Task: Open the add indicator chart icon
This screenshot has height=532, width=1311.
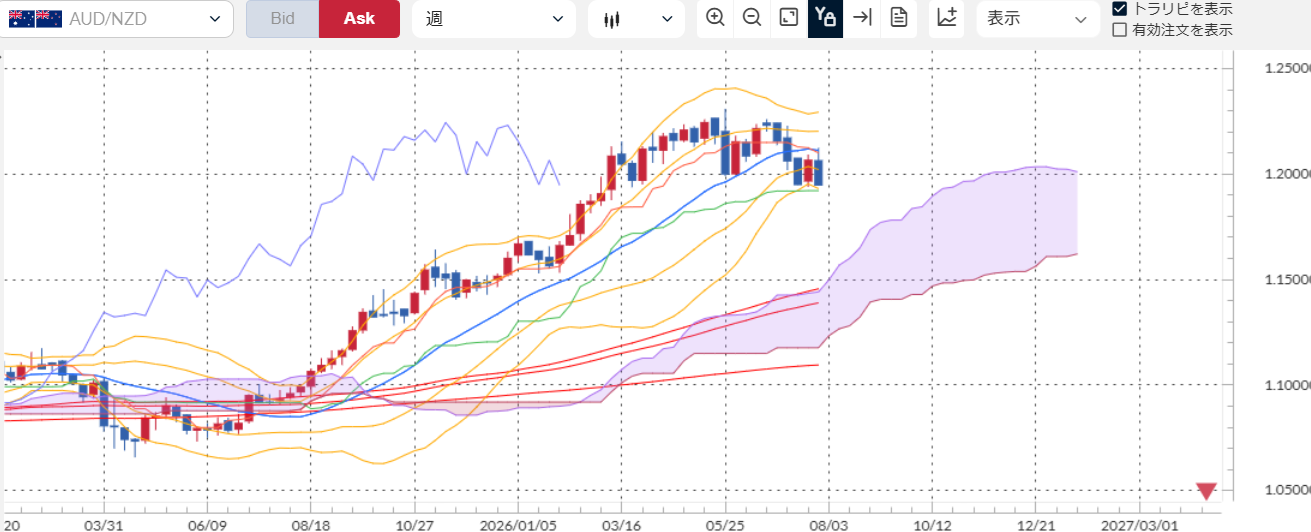Action: tap(946, 18)
